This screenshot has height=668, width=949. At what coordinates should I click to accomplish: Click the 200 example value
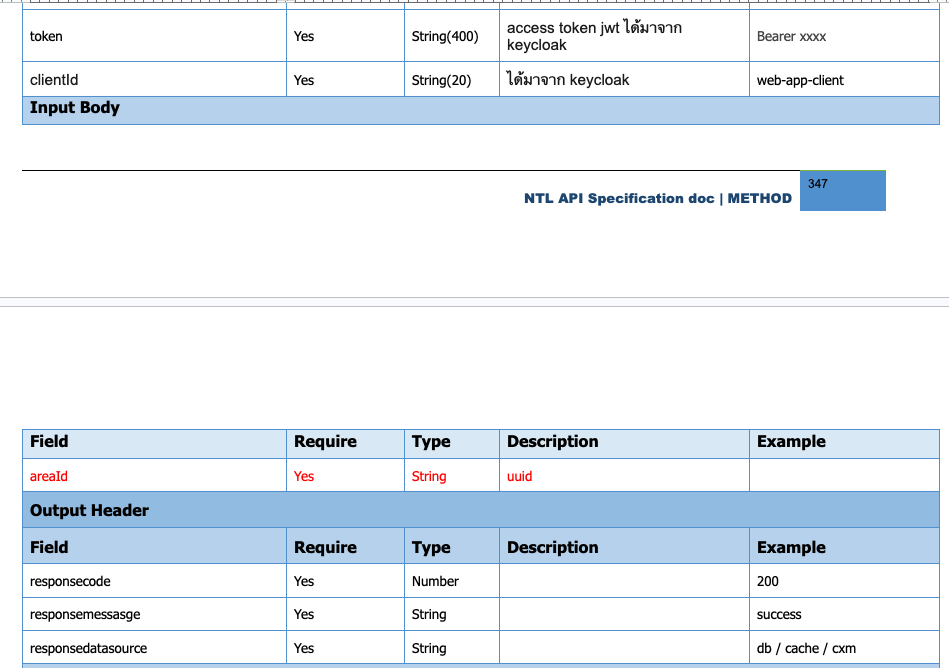pyautogui.click(x=768, y=581)
